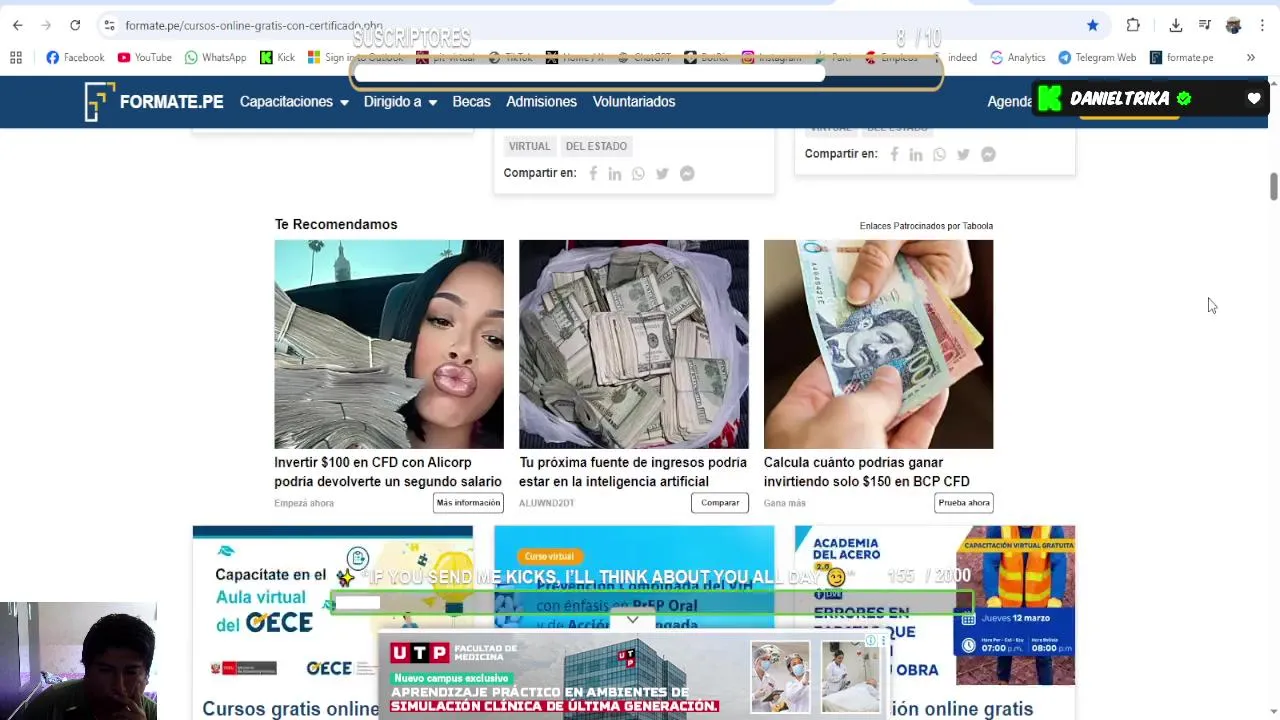Open the 'Cursos gratis online' card title

pyautogui.click(x=291, y=709)
